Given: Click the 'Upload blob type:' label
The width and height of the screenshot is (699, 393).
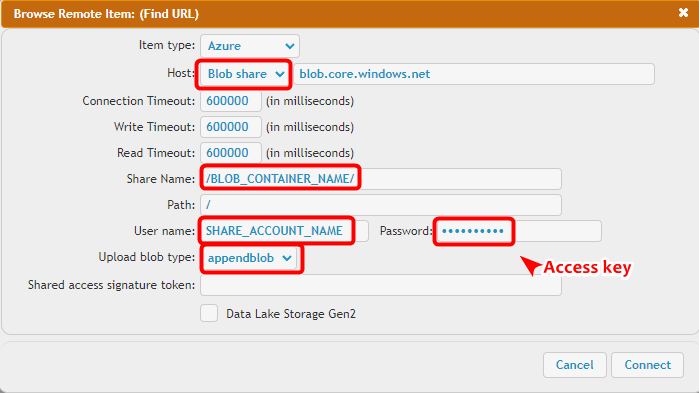Looking at the screenshot, I should tap(147, 257).
